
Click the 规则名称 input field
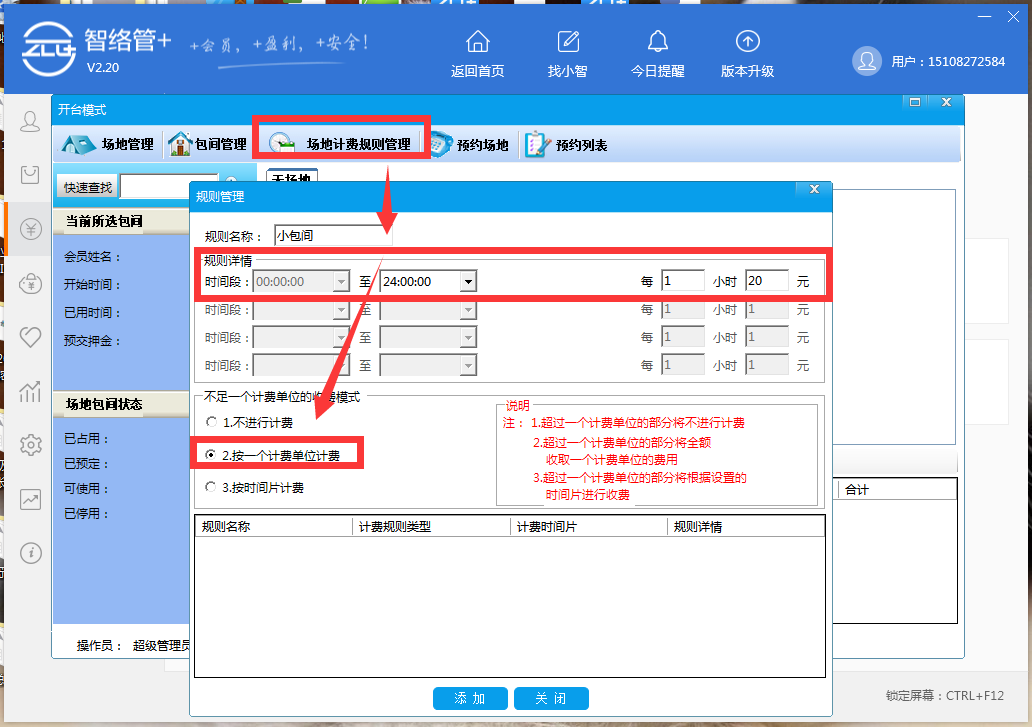point(332,236)
